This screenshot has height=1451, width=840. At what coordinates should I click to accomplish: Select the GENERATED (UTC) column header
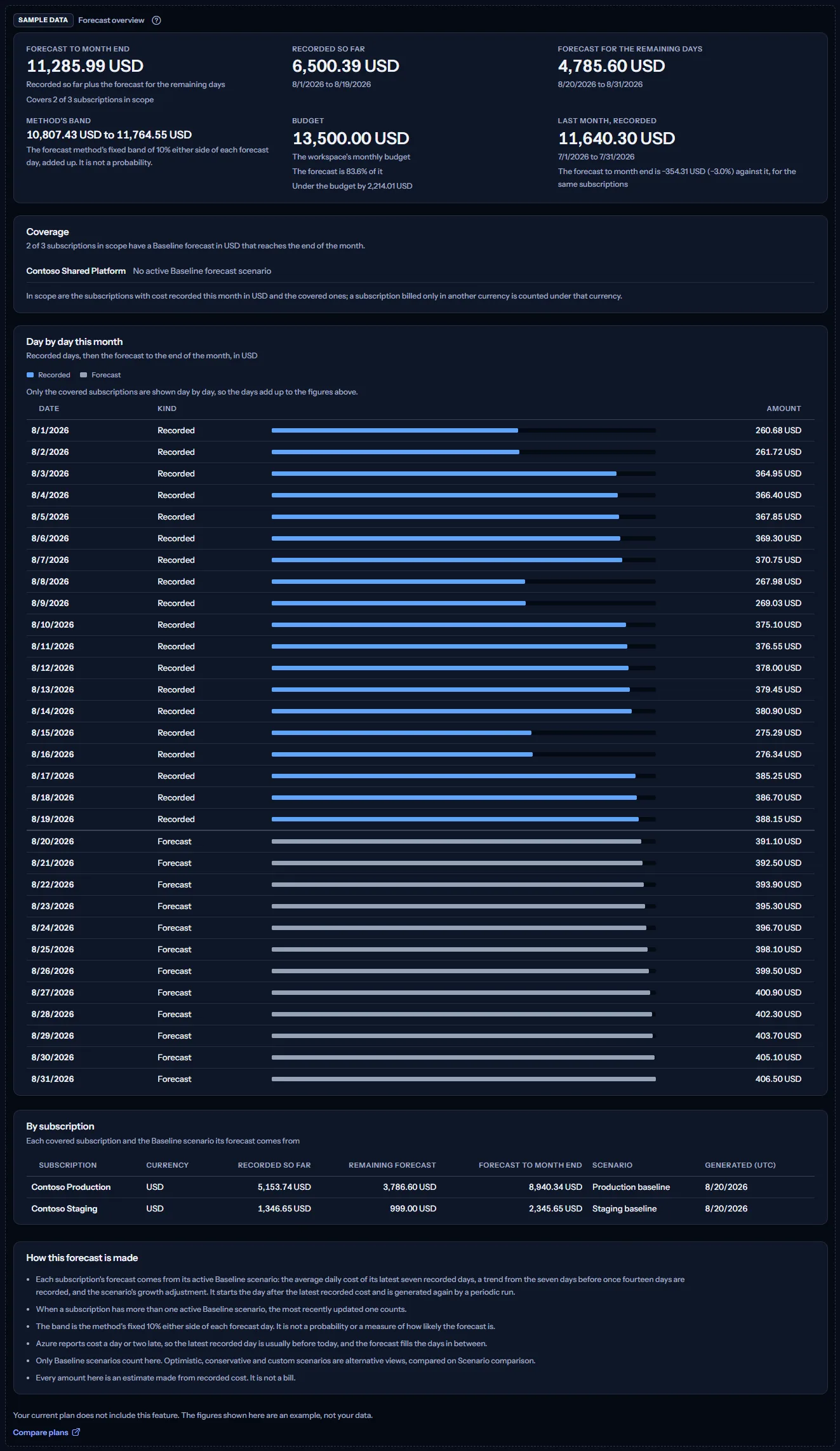[740, 1165]
